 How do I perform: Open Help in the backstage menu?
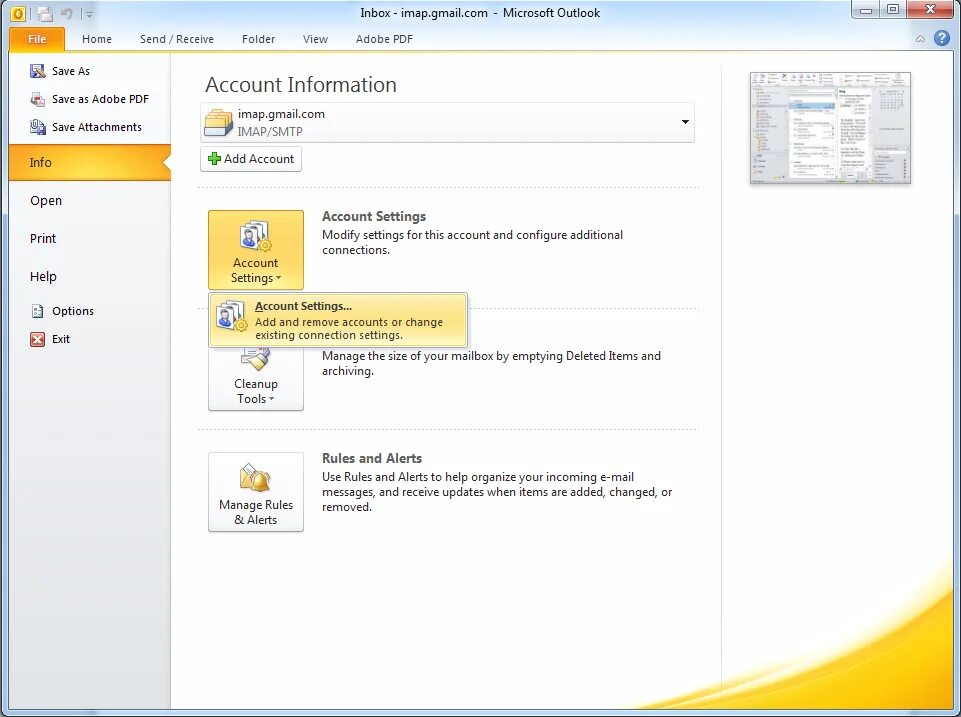(43, 276)
